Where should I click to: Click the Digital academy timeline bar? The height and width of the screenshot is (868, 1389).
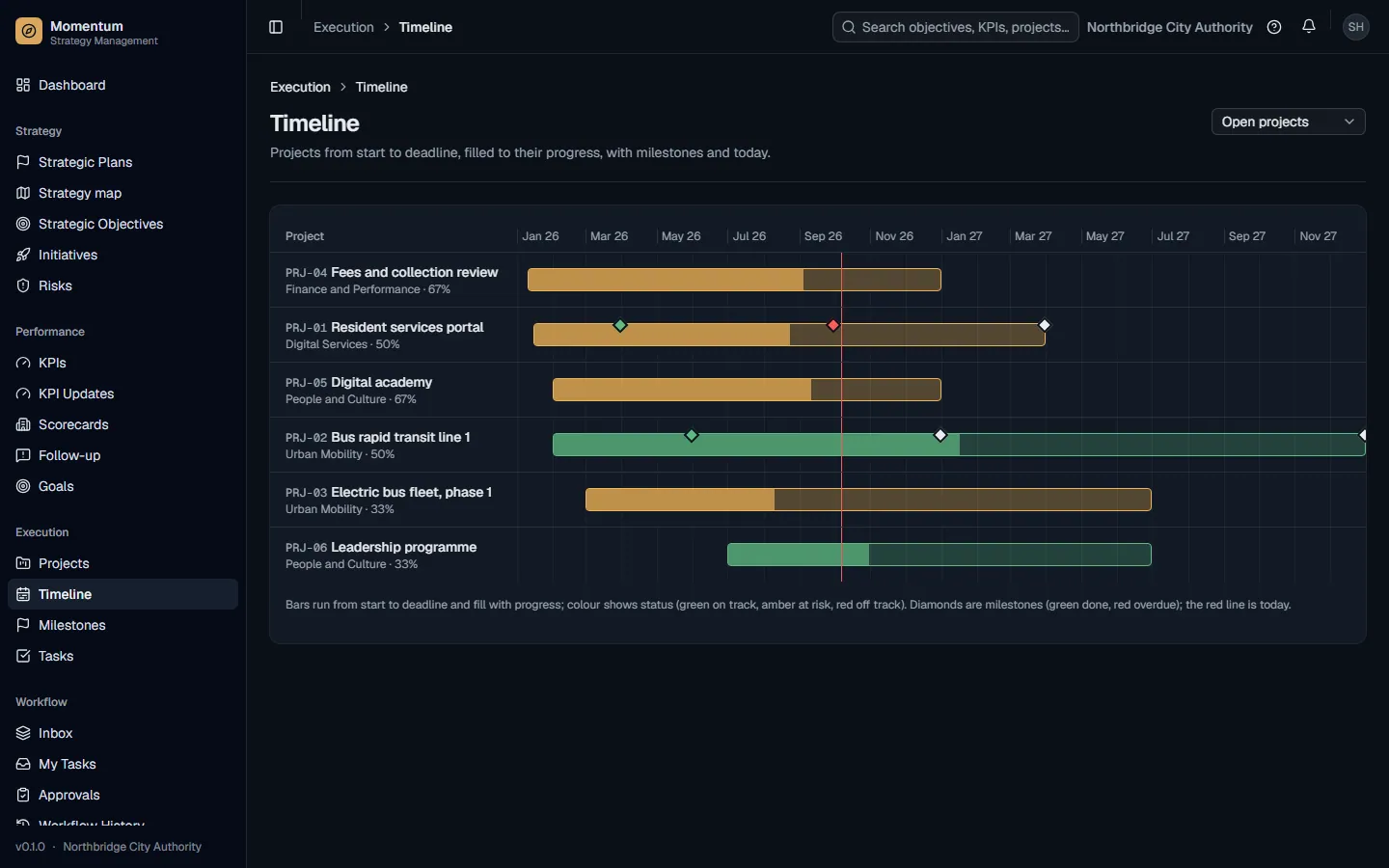coord(747,390)
